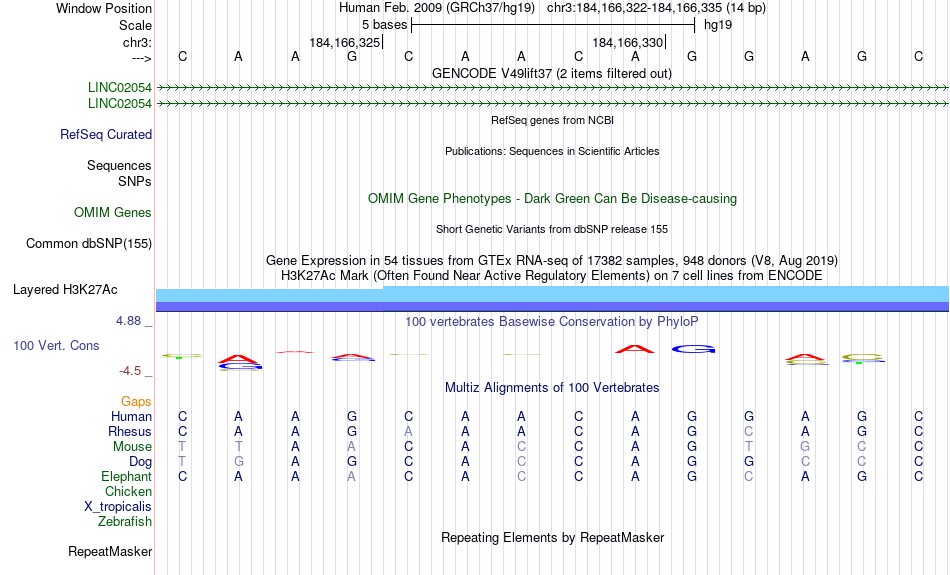Screen dimensions: 950x575
Task: Open the RefSeq Curated track label
Action: (x=105, y=135)
